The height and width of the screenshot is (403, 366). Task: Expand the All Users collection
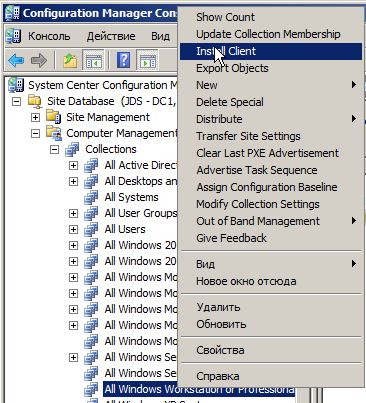[73, 230]
